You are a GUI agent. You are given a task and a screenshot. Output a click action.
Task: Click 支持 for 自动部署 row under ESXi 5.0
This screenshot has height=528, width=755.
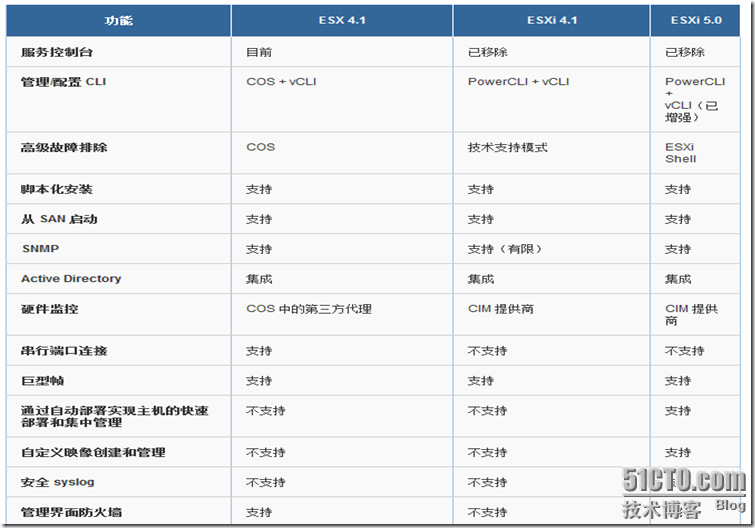[x=678, y=411]
